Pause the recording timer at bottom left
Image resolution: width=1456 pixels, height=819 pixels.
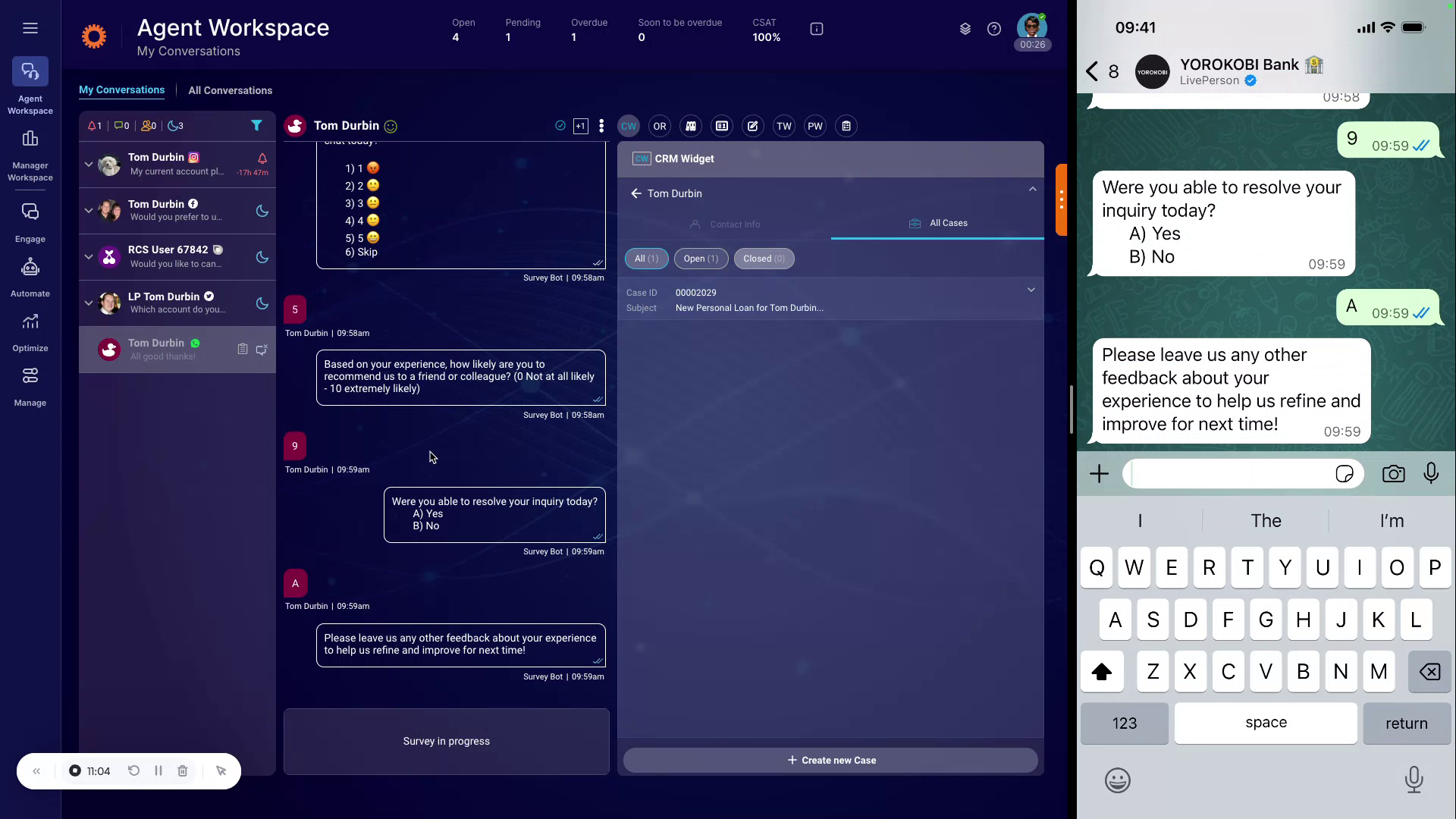click(158, 770)
